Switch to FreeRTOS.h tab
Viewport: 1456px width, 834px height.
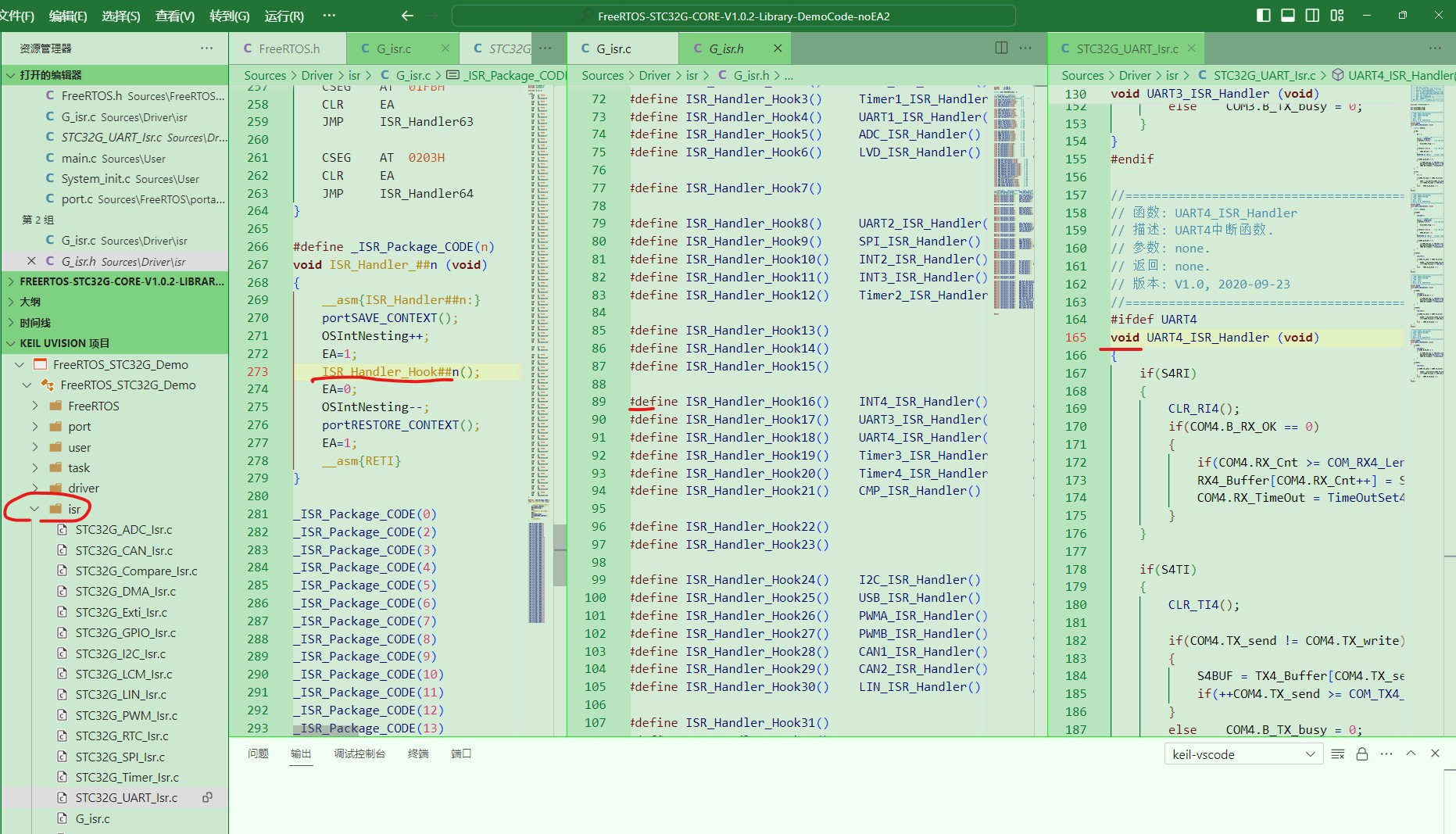pos(288,48)
